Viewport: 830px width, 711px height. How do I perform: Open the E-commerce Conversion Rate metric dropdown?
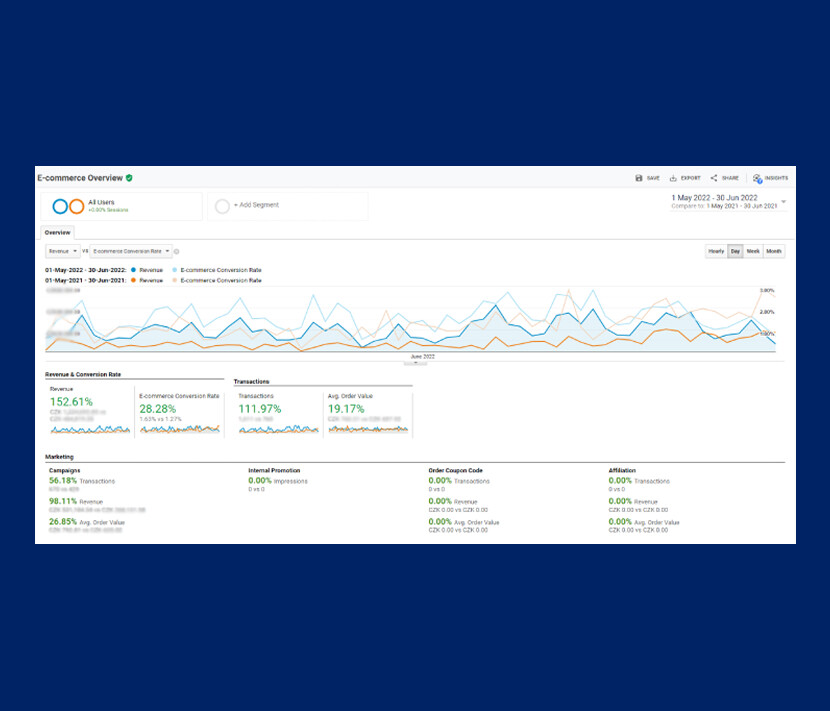coord(132,251)
